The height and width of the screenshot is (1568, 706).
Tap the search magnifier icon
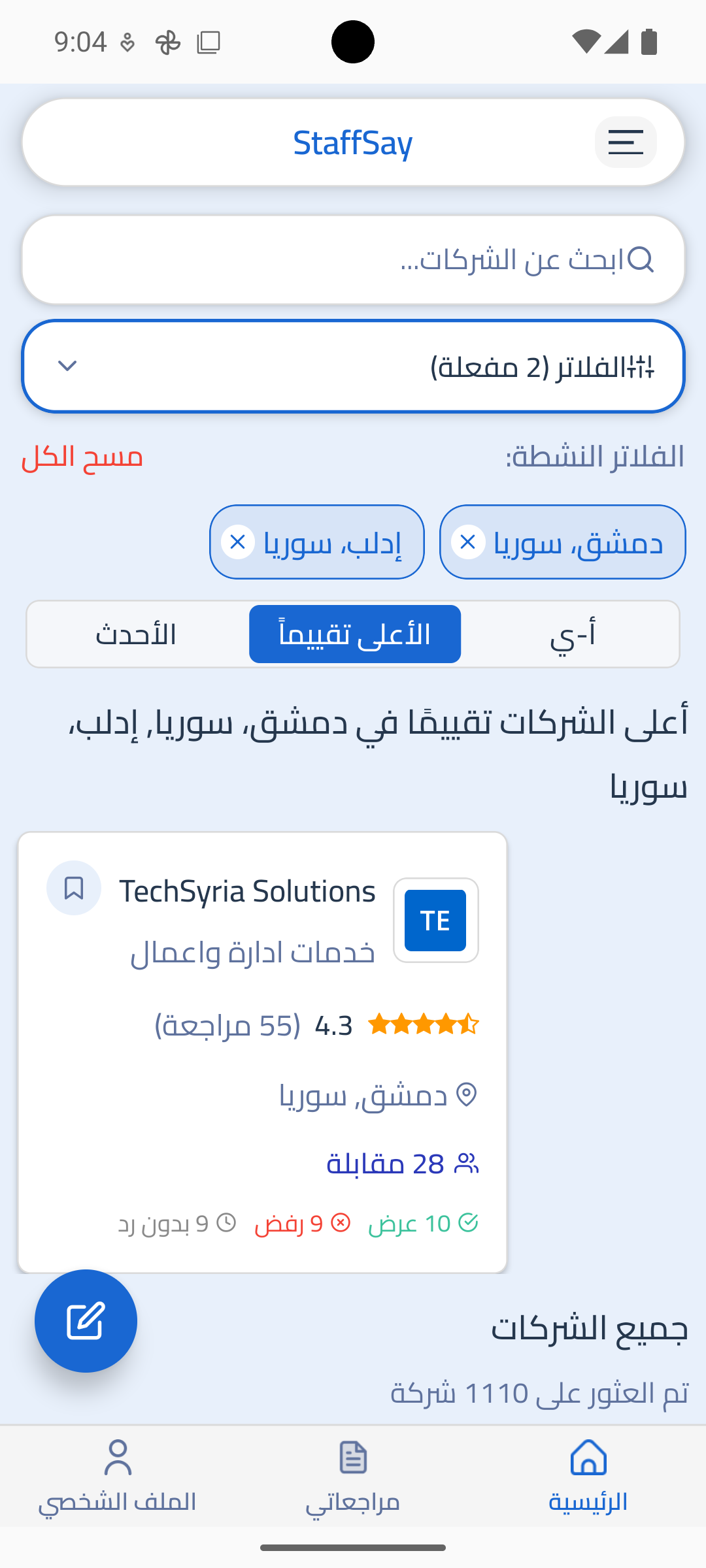[x=641, y=259]
